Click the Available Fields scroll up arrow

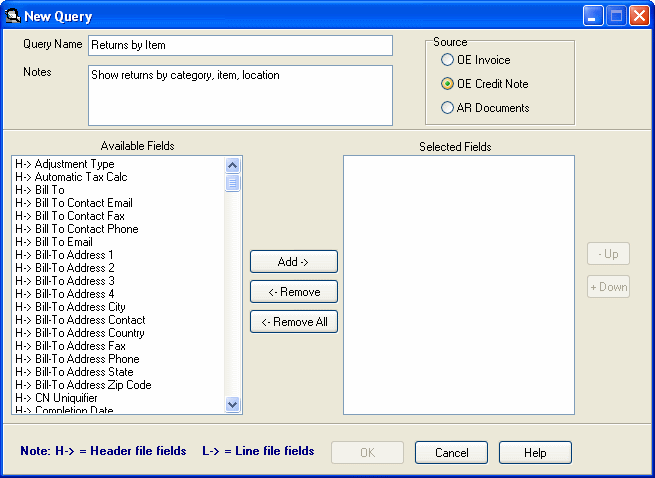click(232, 165)
